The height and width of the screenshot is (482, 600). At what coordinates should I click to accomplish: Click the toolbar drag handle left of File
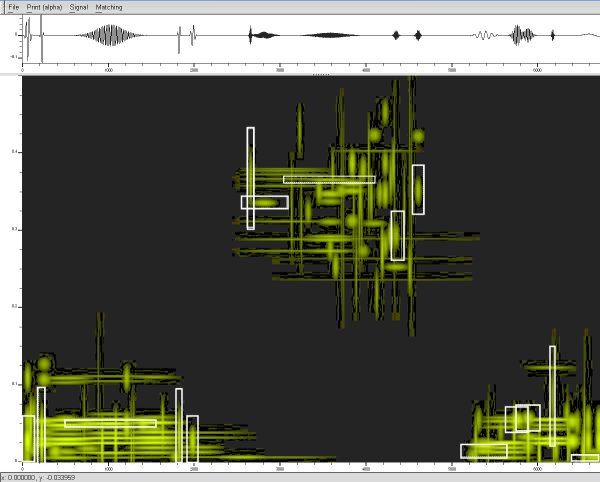[3, 7]
